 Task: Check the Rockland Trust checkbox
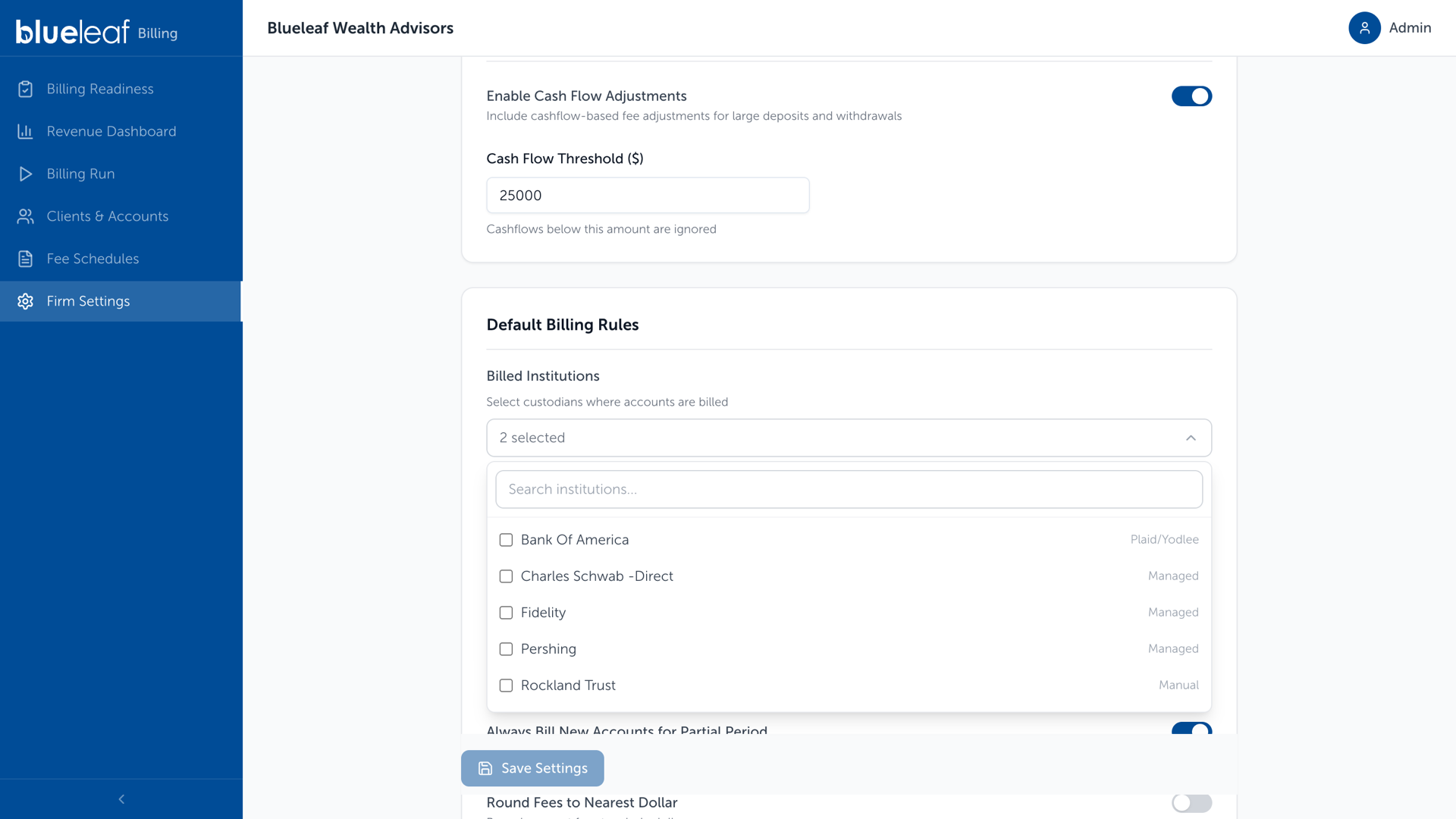pyautogui.click(x=506, y=686)
